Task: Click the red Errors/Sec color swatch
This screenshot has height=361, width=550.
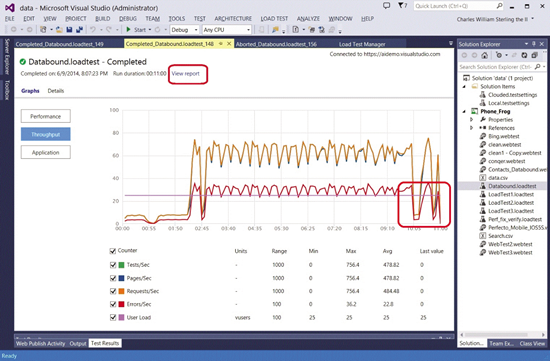Action: click(121, 304)
